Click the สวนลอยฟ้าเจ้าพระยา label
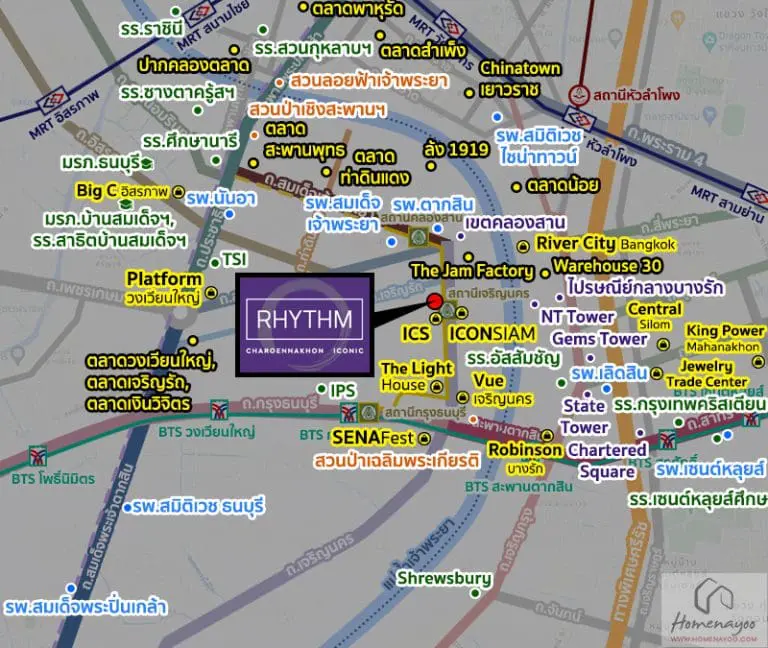The image size is (768, 648). coord(369,80)
